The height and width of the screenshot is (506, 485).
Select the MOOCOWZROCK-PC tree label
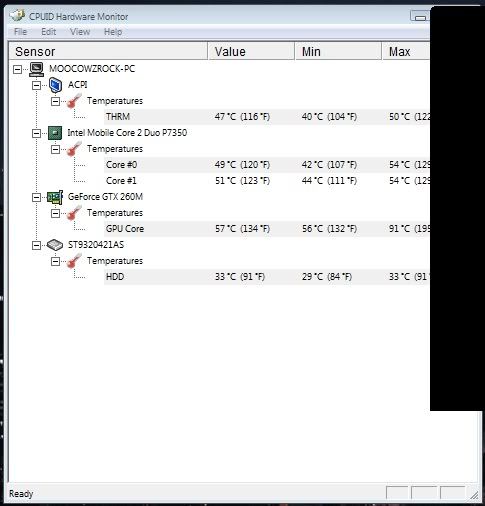coord(92,69)
